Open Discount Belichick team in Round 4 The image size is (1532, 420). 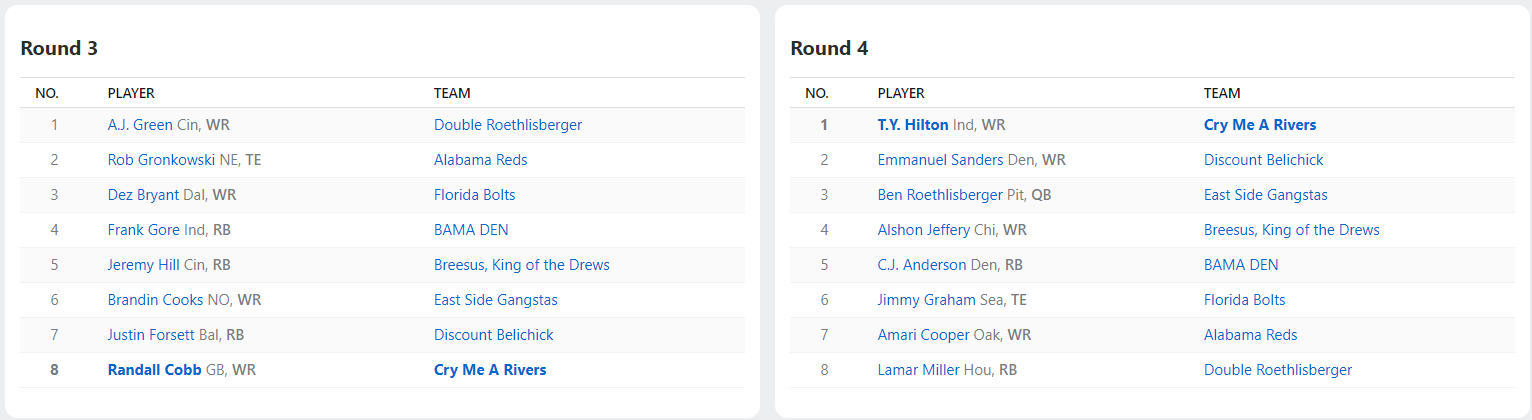coord(1264,160)
